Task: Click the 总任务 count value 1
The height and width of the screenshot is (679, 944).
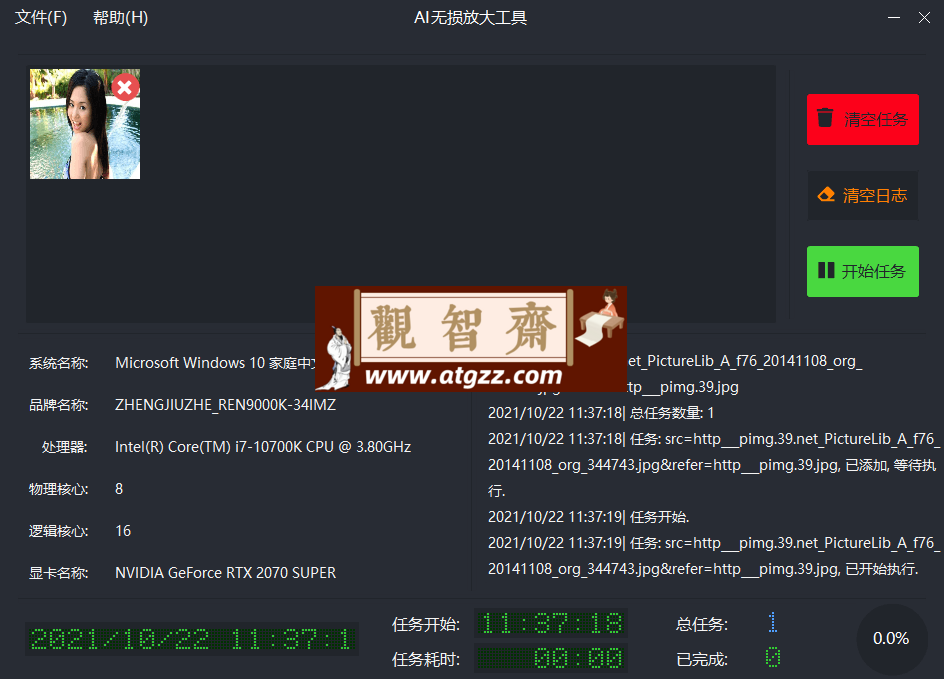Action: point(773,622)
